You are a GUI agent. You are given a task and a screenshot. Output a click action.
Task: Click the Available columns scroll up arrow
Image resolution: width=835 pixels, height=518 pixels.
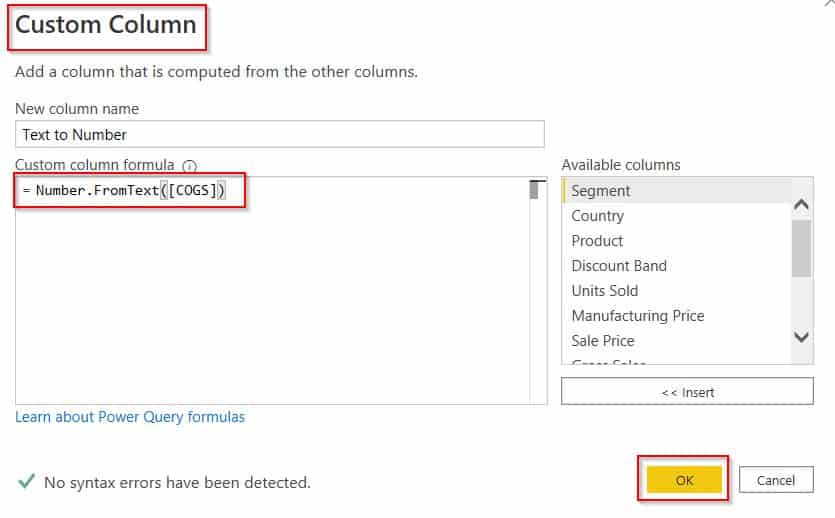tap(801, 204)
